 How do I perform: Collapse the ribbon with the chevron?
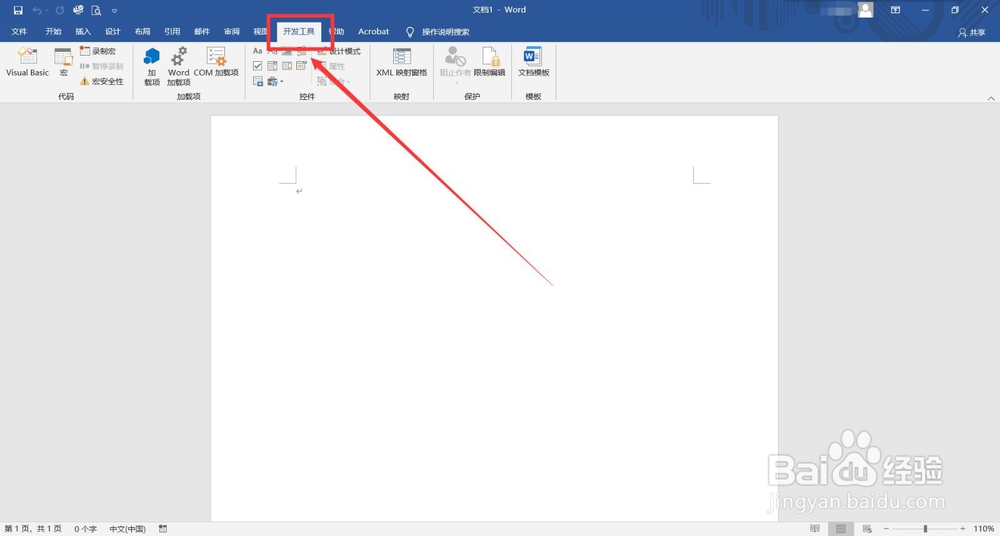click(x=991, y=98)
